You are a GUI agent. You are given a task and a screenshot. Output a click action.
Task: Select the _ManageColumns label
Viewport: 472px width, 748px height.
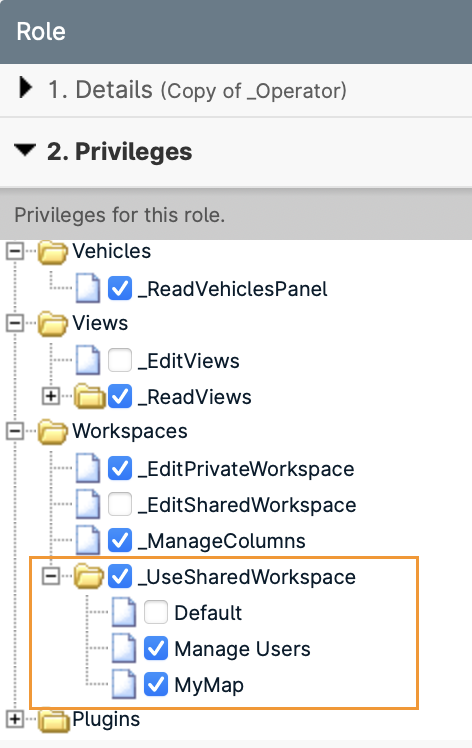(x=221, y=541)
